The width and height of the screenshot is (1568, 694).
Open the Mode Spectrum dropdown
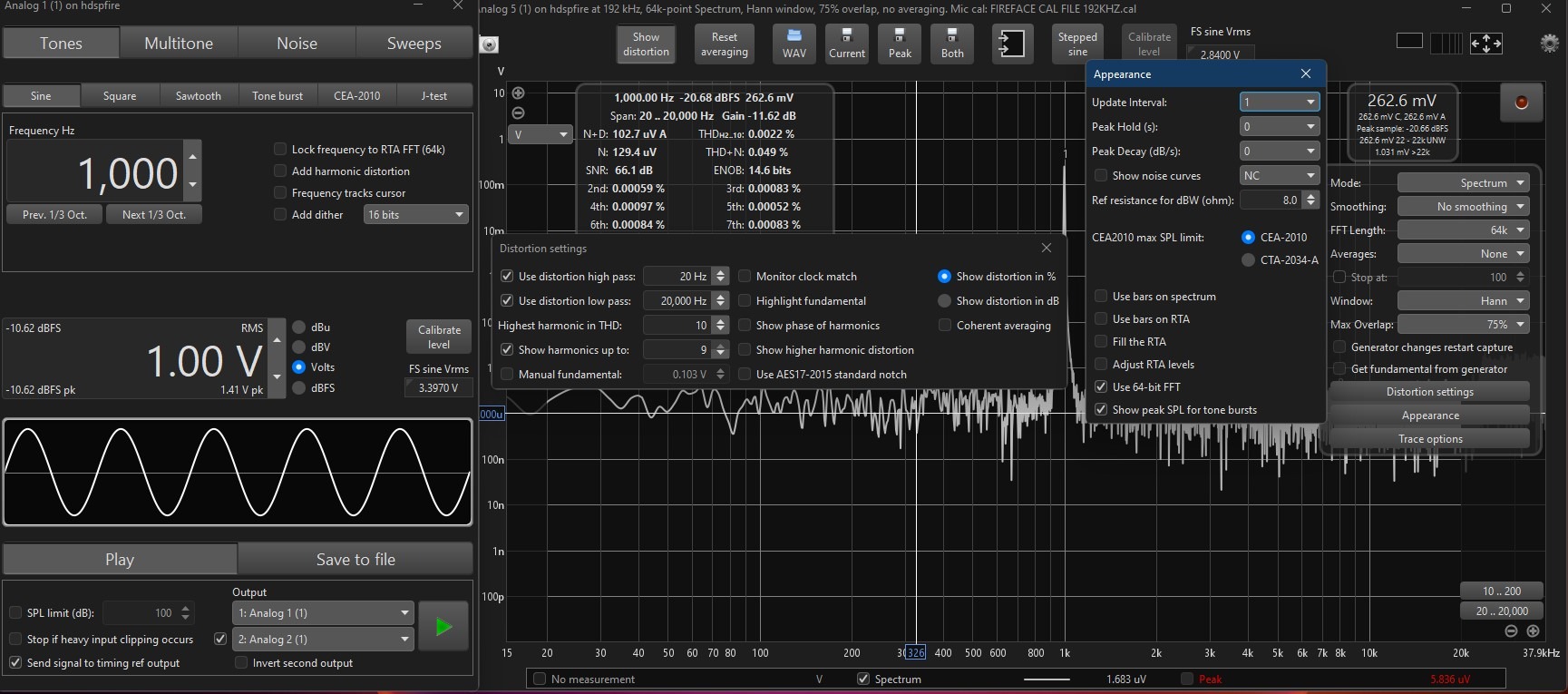point(1463,182)
